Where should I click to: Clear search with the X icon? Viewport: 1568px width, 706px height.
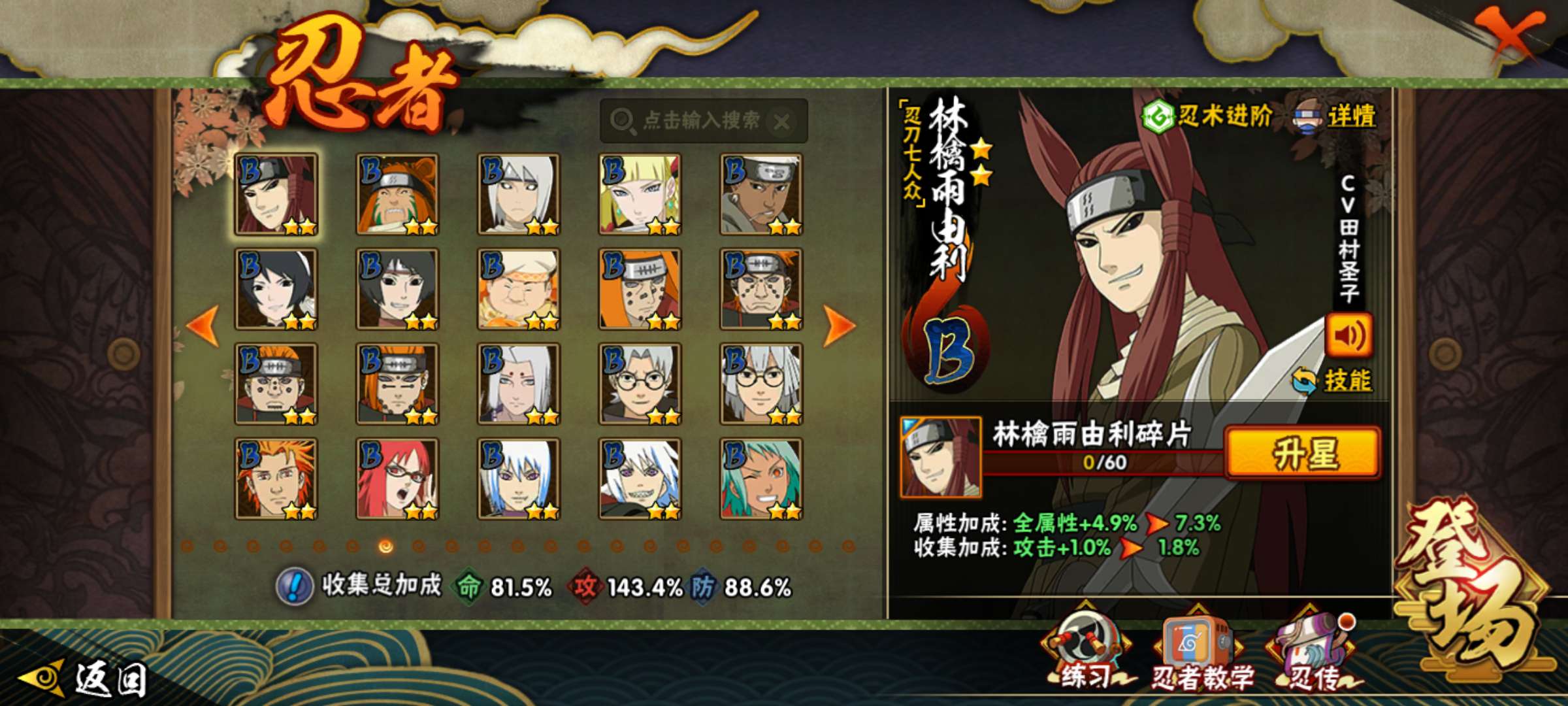[781, 121]
